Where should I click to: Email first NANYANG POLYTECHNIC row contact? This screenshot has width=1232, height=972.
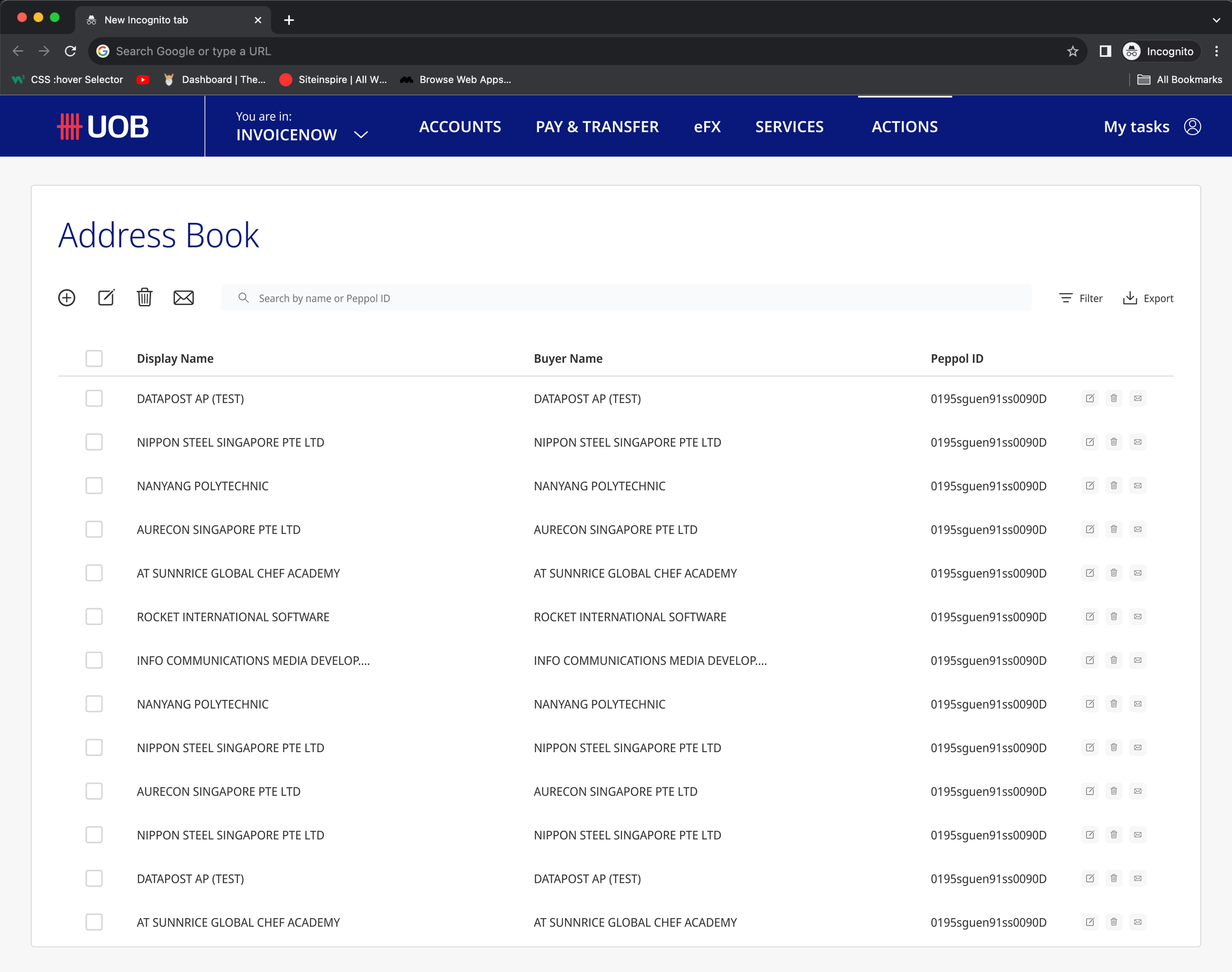click(1137, 486)
